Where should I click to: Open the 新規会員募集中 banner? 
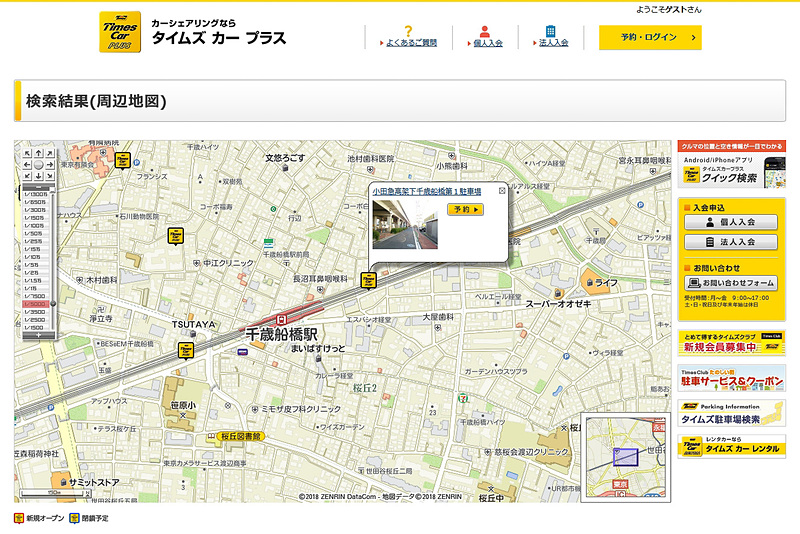point(732,343)
